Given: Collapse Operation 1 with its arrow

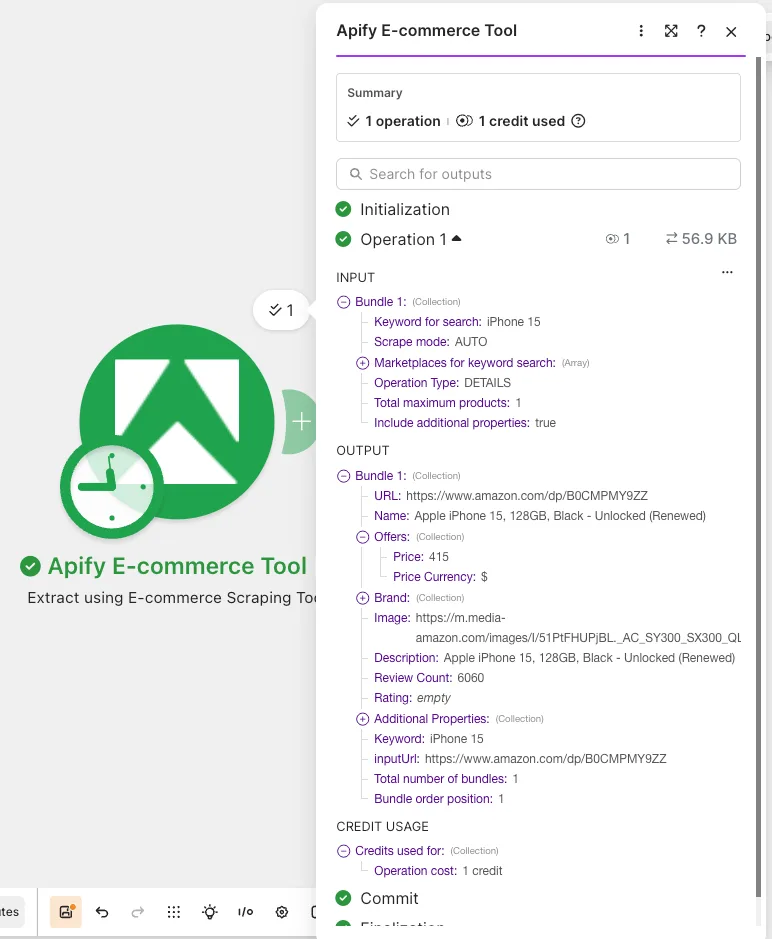Looking at the screenshot, I should (456, 238).
